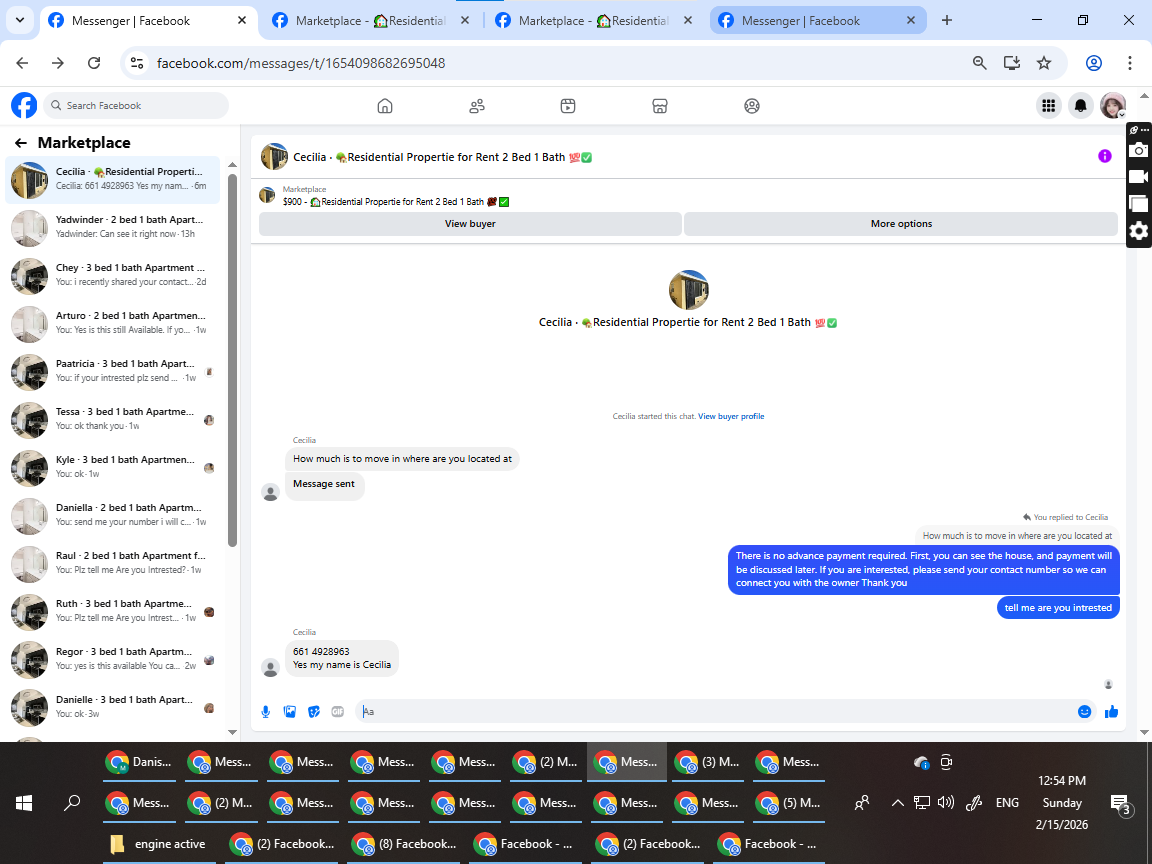Image resolution: width=1152 pixels, height=864 pixels.
Task: Record a voice clip with microphone icon
Action: 266,711
